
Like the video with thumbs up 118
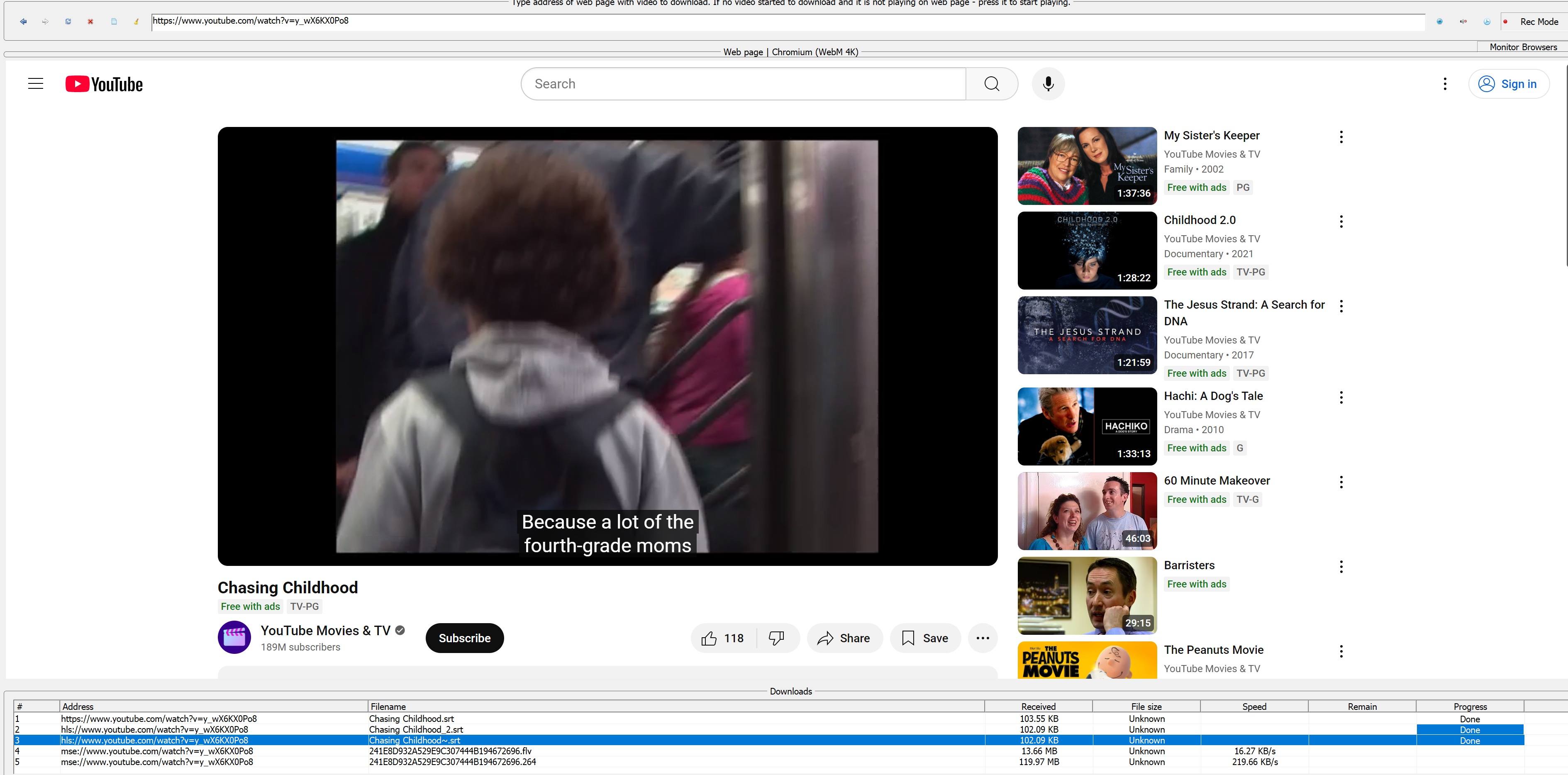click(723, 638)
